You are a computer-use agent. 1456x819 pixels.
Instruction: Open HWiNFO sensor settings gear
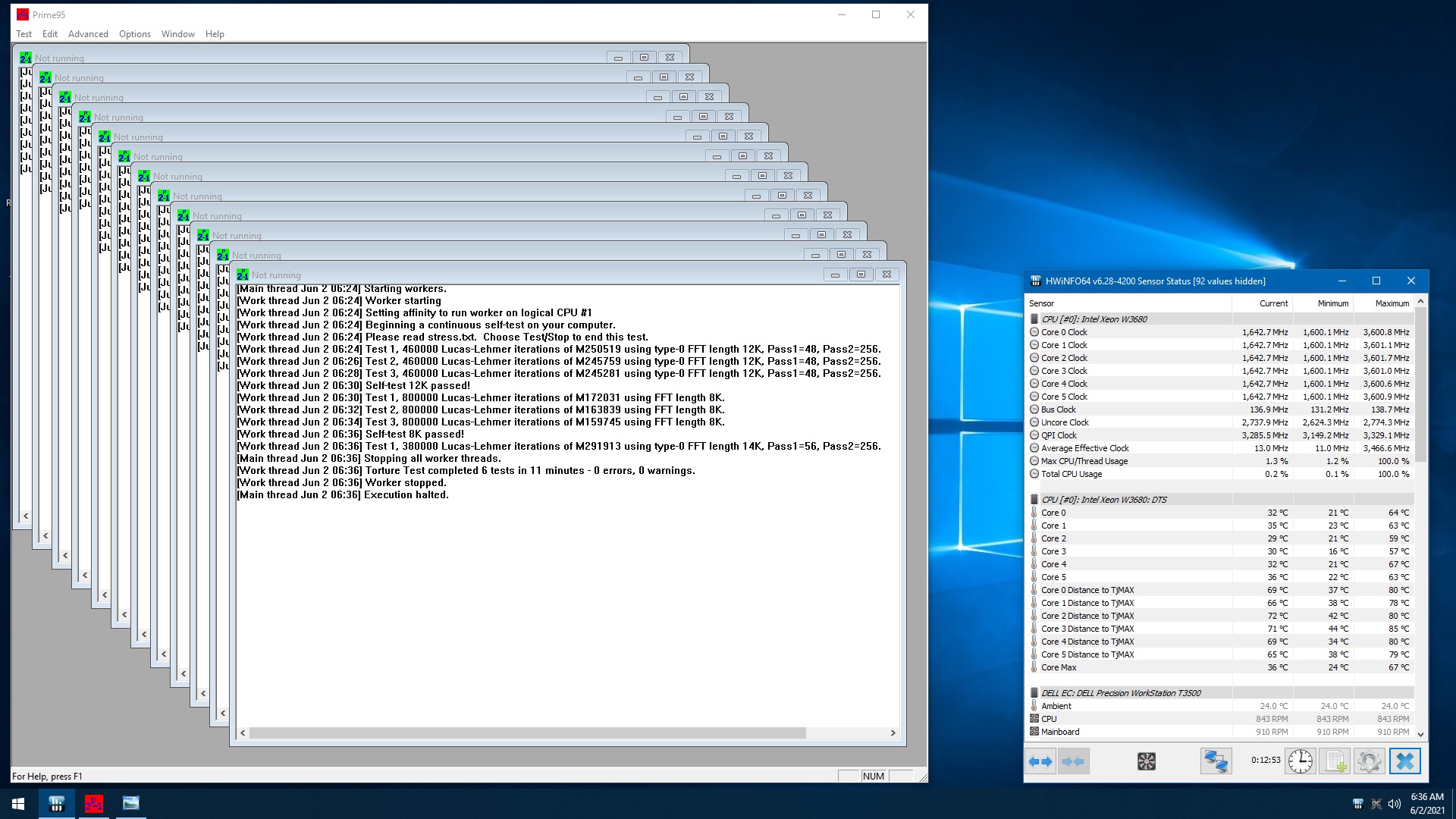[1370, 761]
